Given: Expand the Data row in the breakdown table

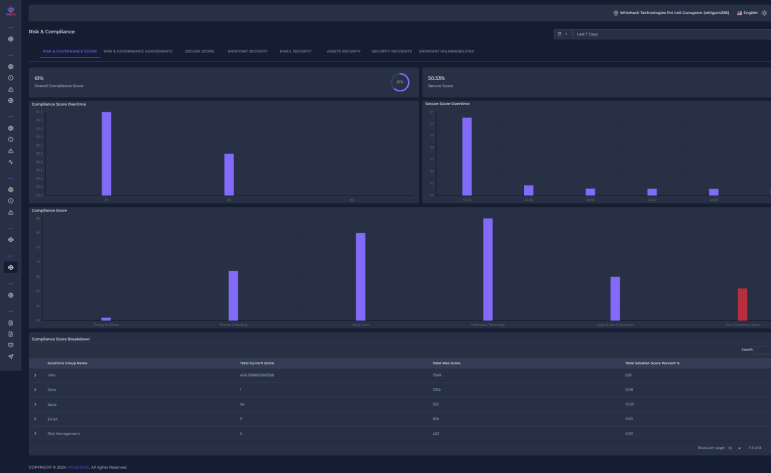Looking at the screenshot, I should (x=35, y=389).
